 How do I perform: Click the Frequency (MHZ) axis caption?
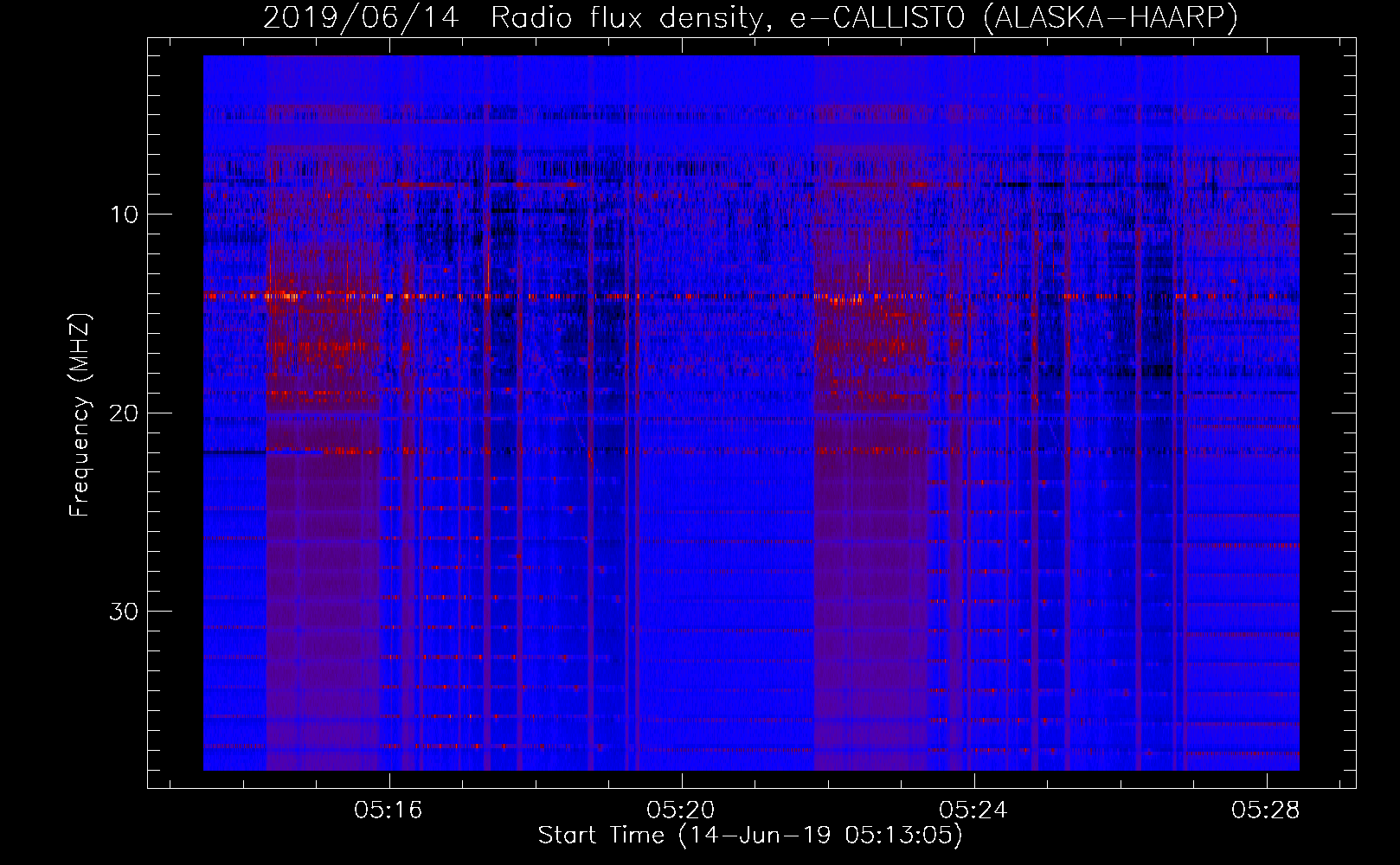point(80,414)
